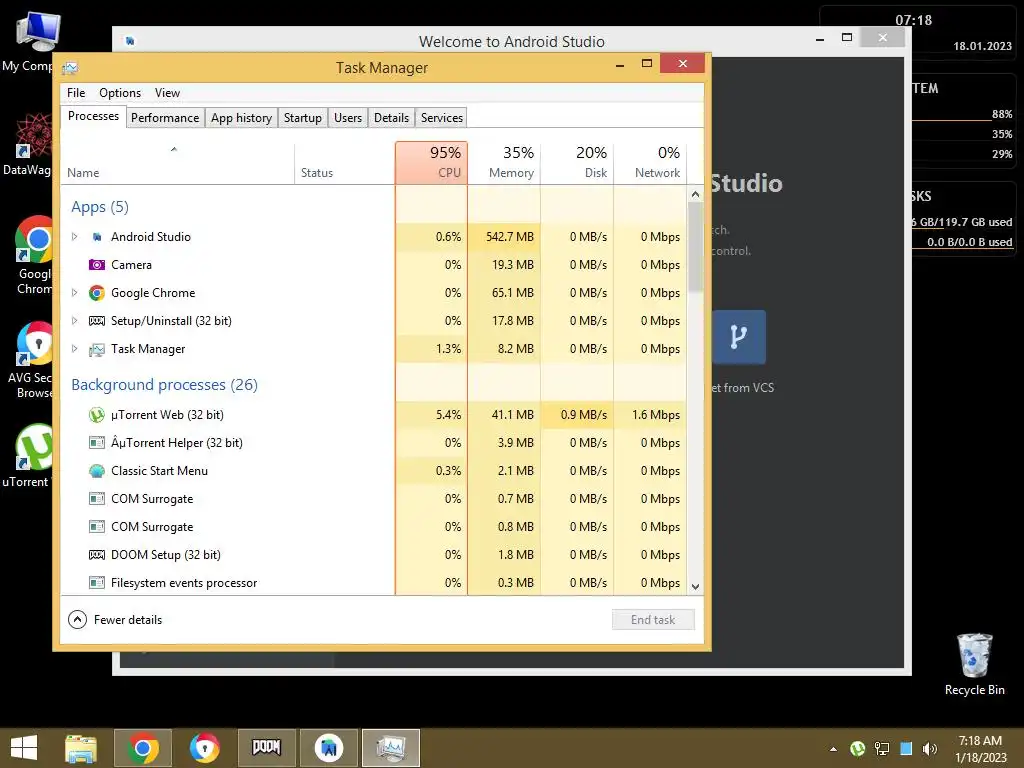Click µTorrent Web's 0.9 MB/s disk value
The image size is (1024, 768).
click(583, 415)
